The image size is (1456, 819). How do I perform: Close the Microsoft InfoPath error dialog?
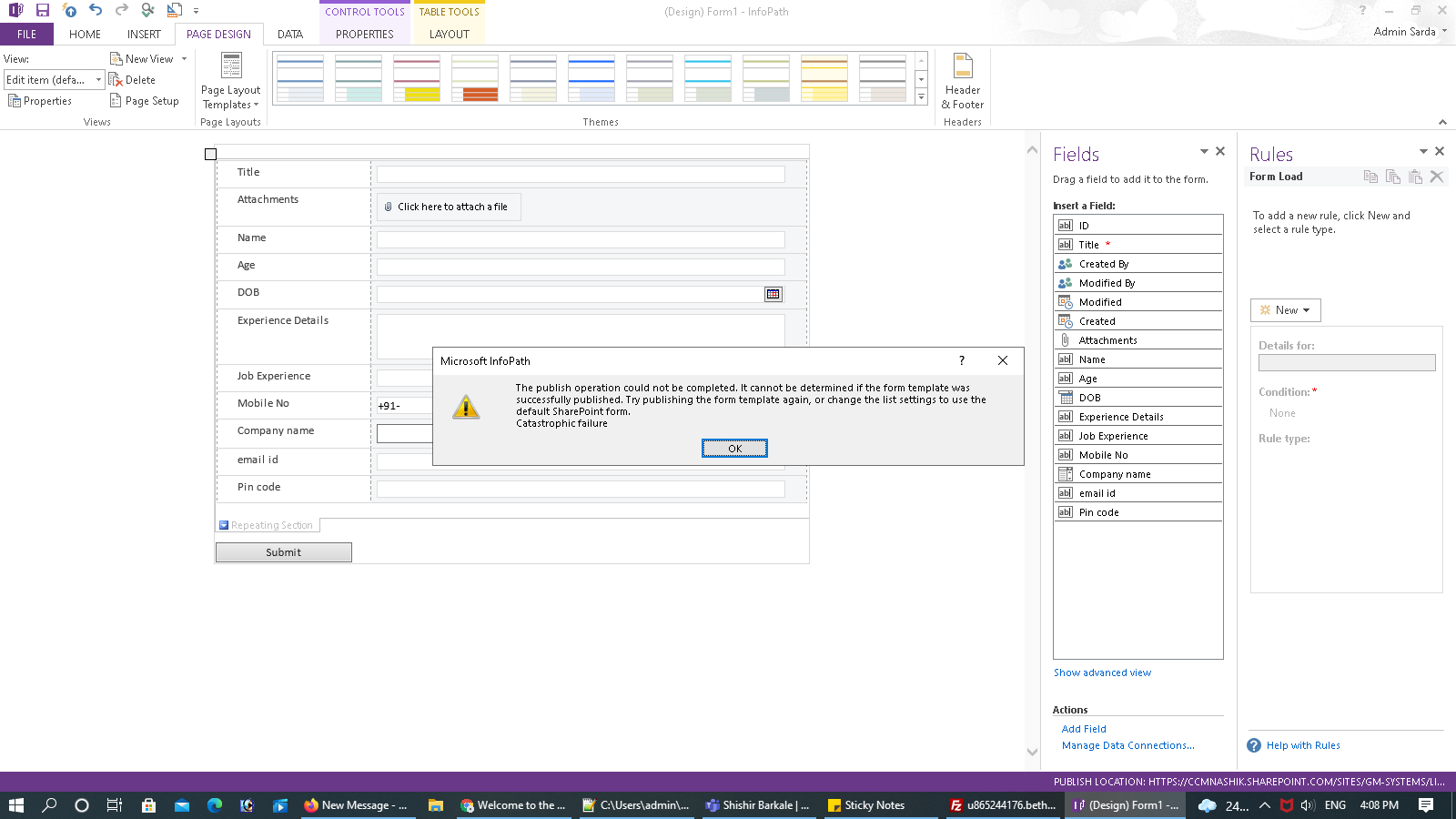(1003, 360)
